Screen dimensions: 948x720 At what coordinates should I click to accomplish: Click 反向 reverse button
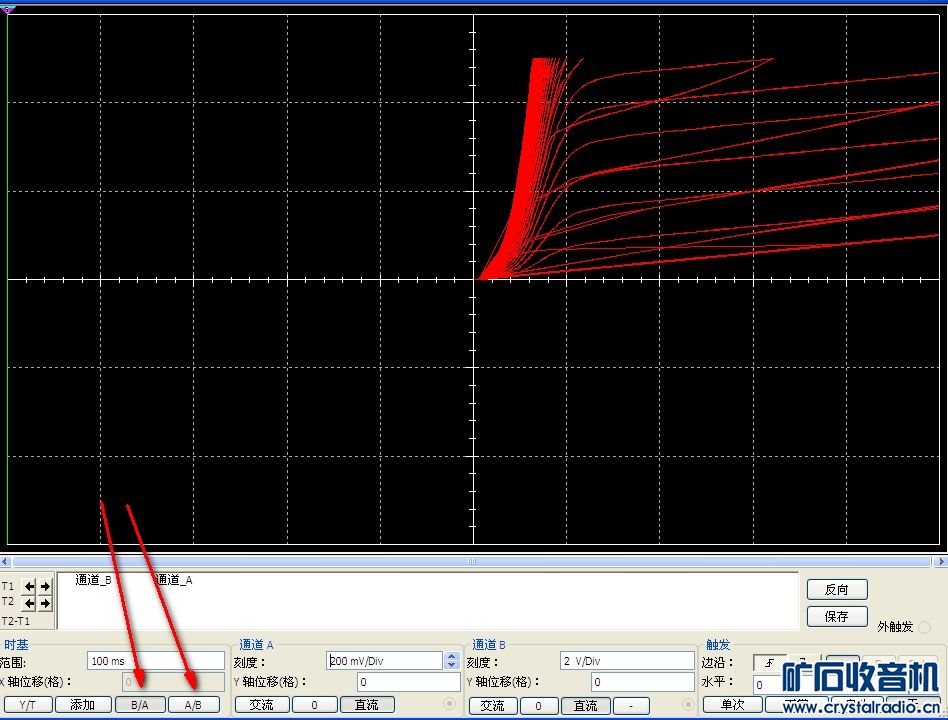pos(836,590)
